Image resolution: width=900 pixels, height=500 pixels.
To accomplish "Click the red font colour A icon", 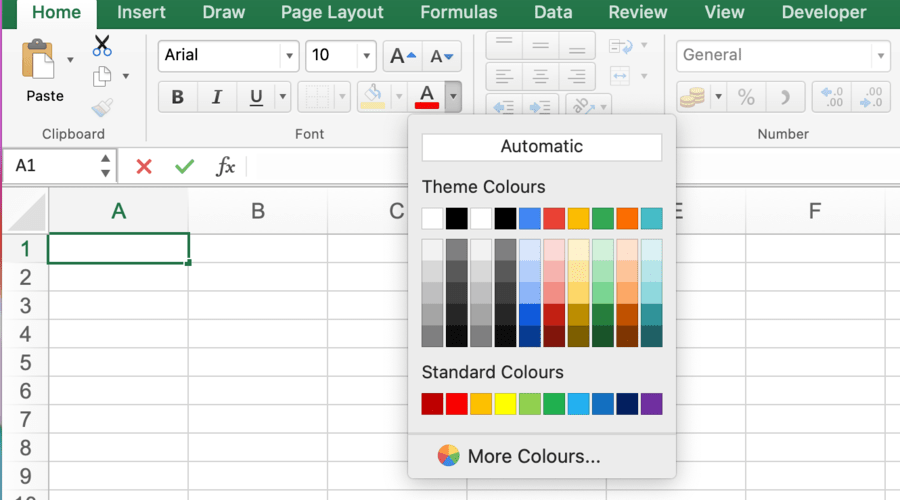I will tap(427, 96).
